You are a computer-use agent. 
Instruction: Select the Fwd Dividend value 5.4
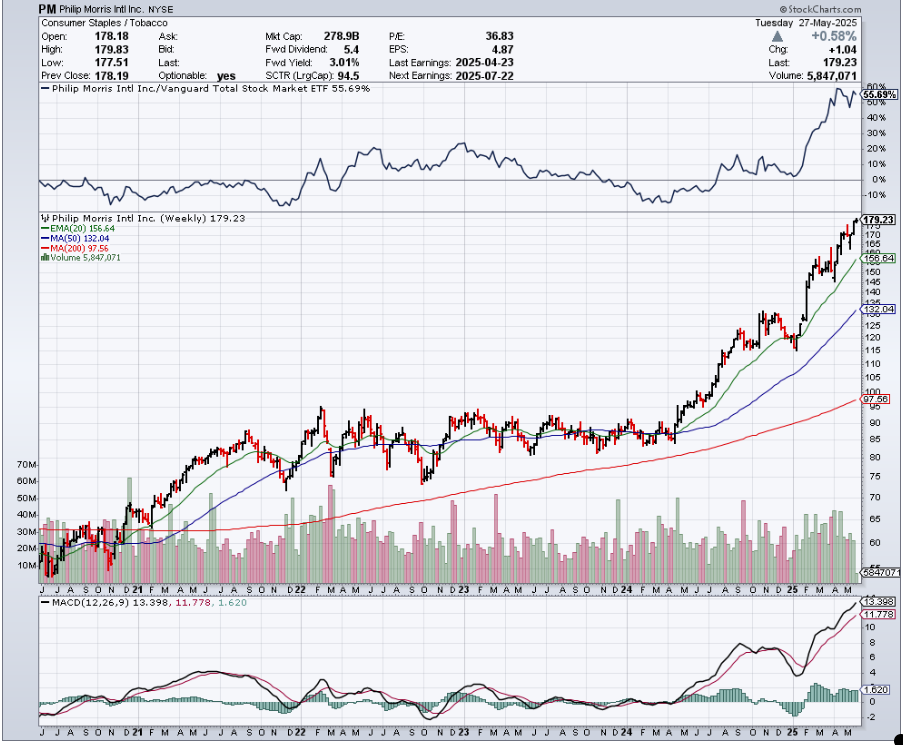tap(351, 50)
